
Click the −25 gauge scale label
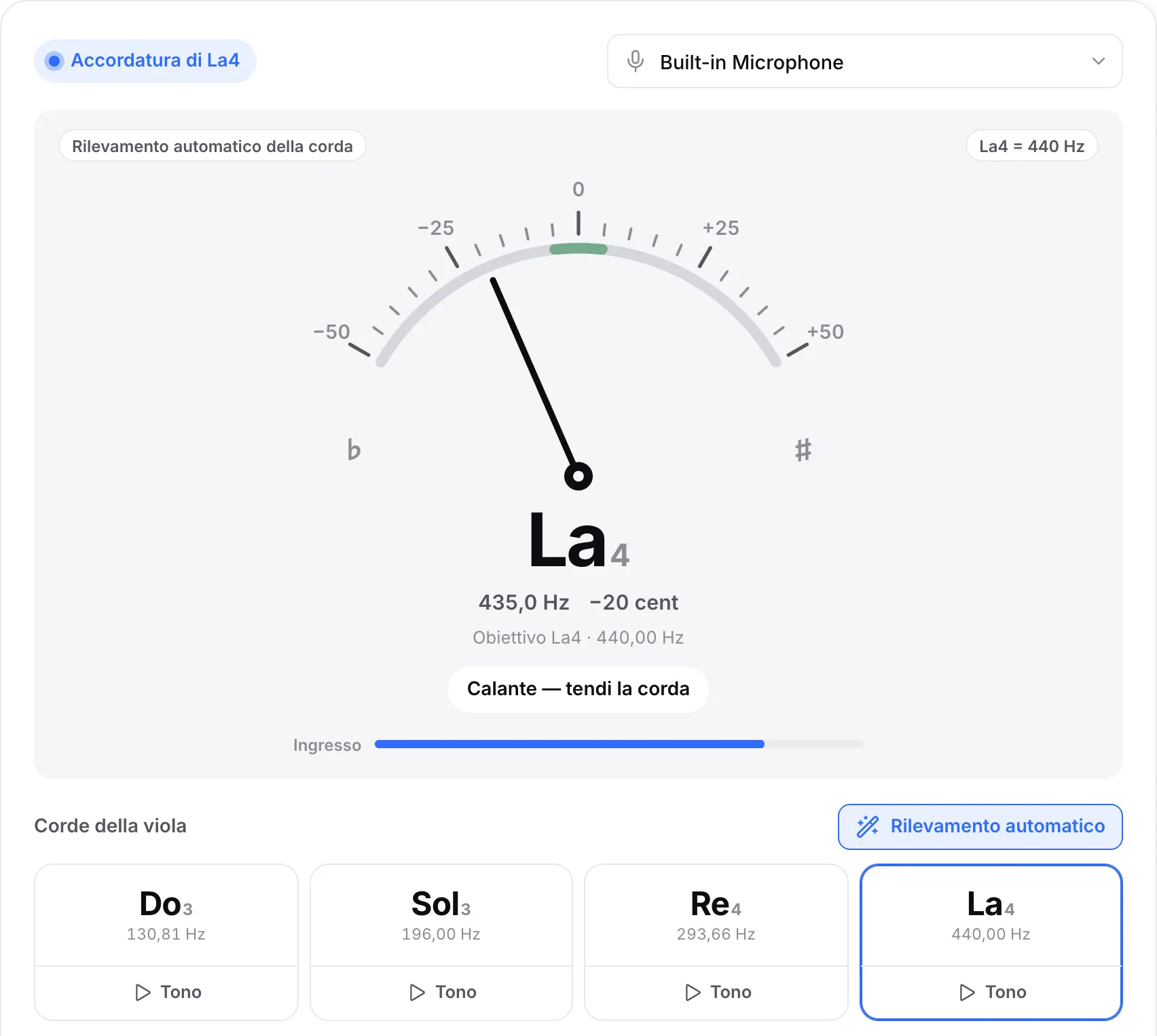tap(436, 228)
